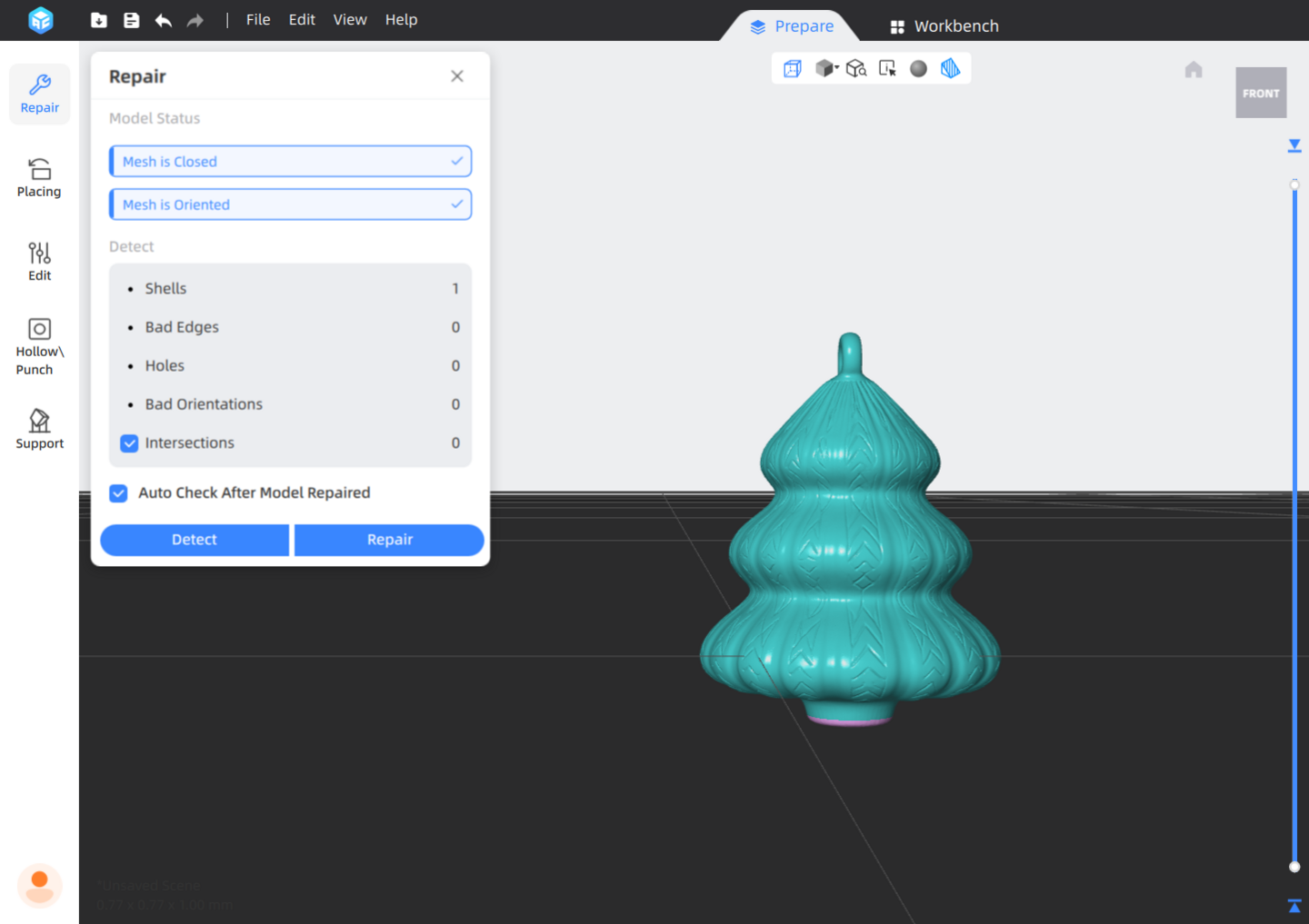Screen dimensions: 1309x924
Task: Click the import file folder icon
Action: [x=99, y=20]
